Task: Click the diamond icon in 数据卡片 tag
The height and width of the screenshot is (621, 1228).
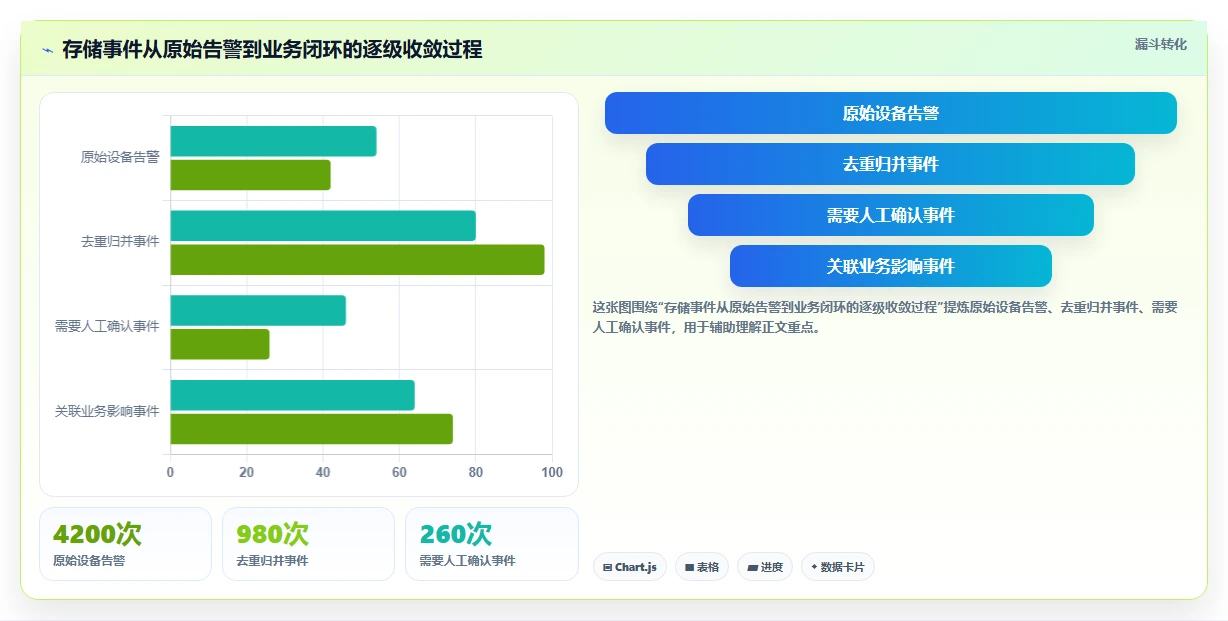Action: click(x=814, y=567)
